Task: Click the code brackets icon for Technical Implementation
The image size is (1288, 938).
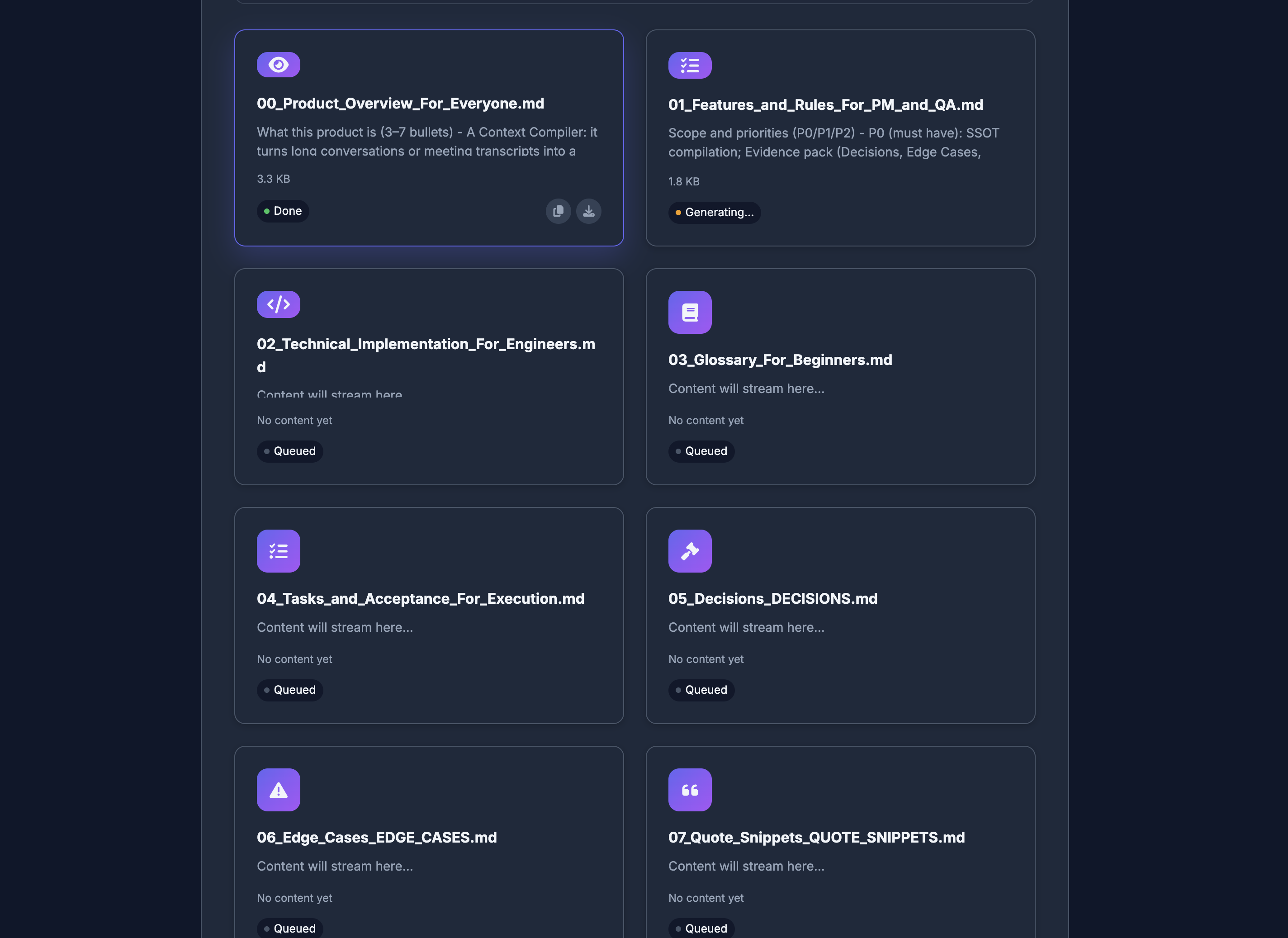Action: pyautogui.click(x=278, y=304)
